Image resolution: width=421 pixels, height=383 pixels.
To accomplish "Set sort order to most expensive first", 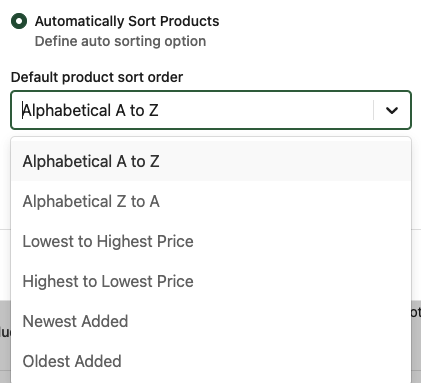I will pyautogui.click(x=211, y=281).
